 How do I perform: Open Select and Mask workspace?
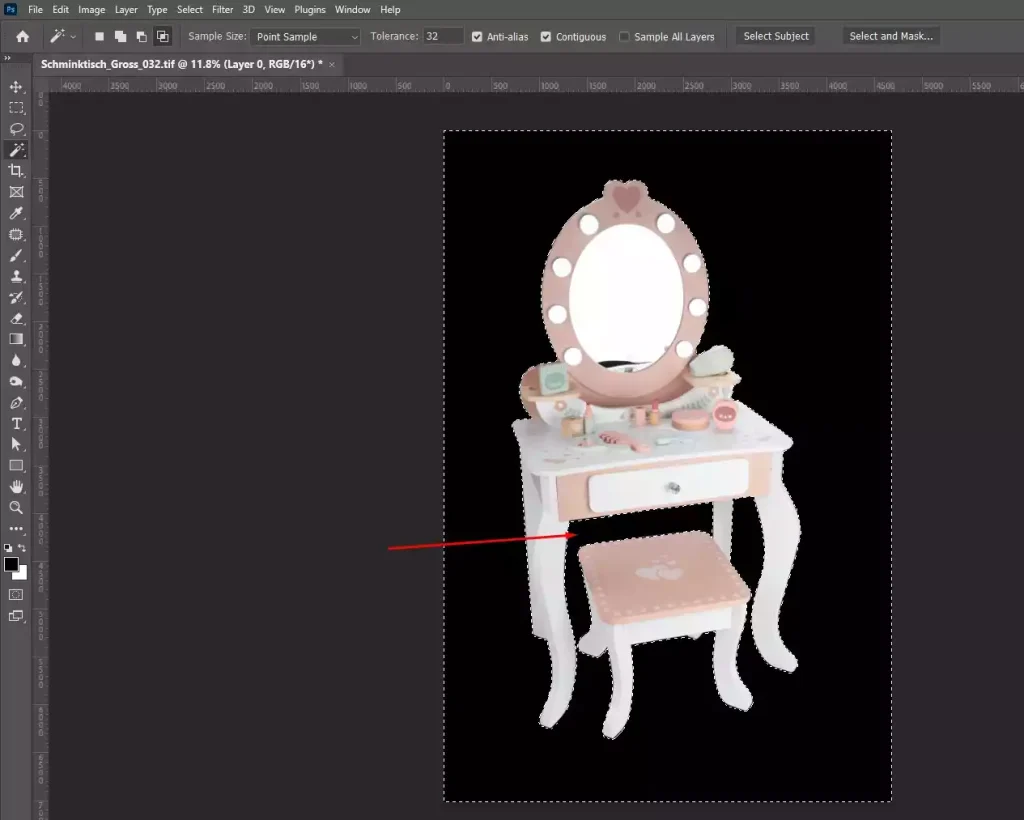[890, 36]
